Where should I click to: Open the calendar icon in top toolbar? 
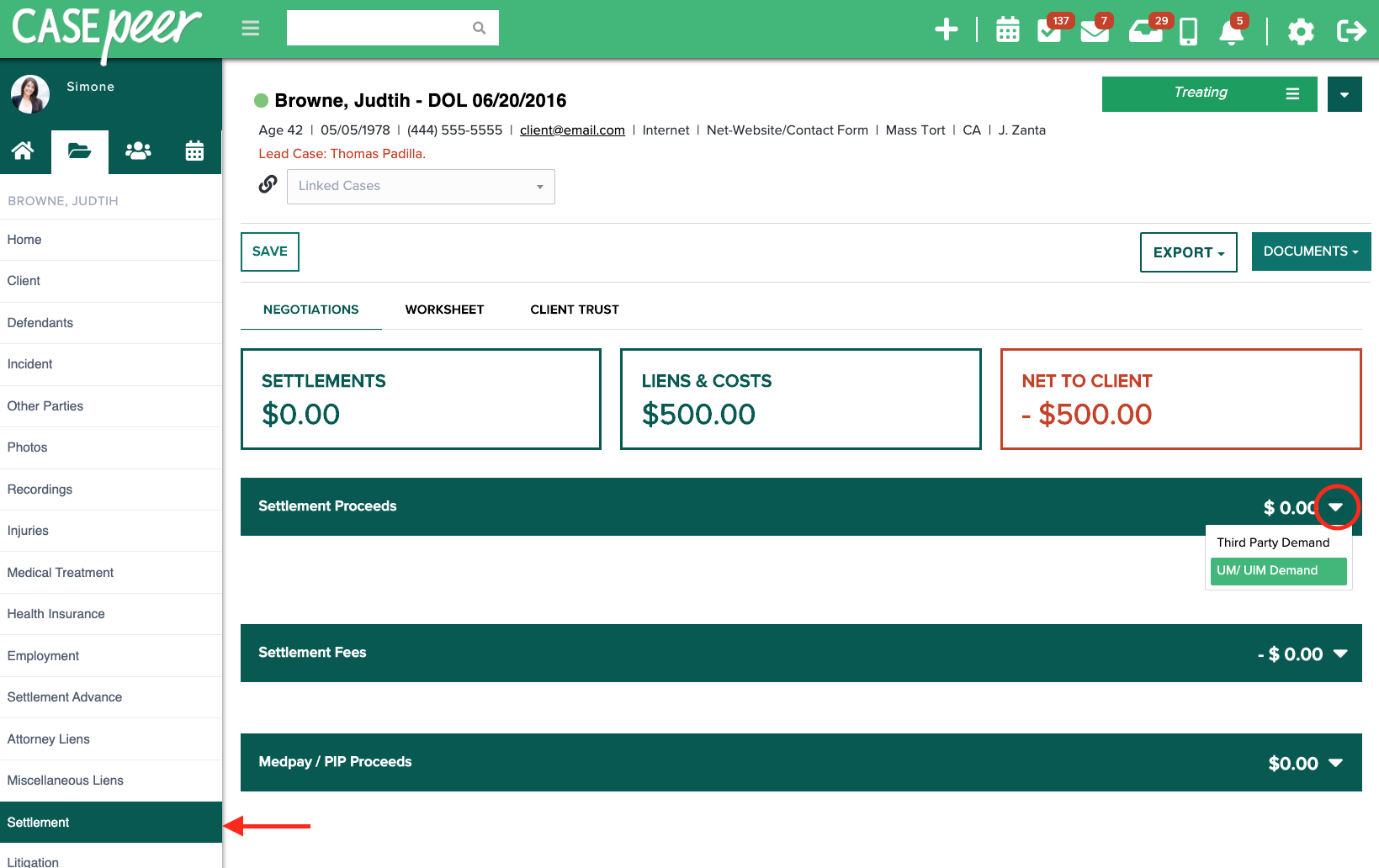(x=1007, y=31)
